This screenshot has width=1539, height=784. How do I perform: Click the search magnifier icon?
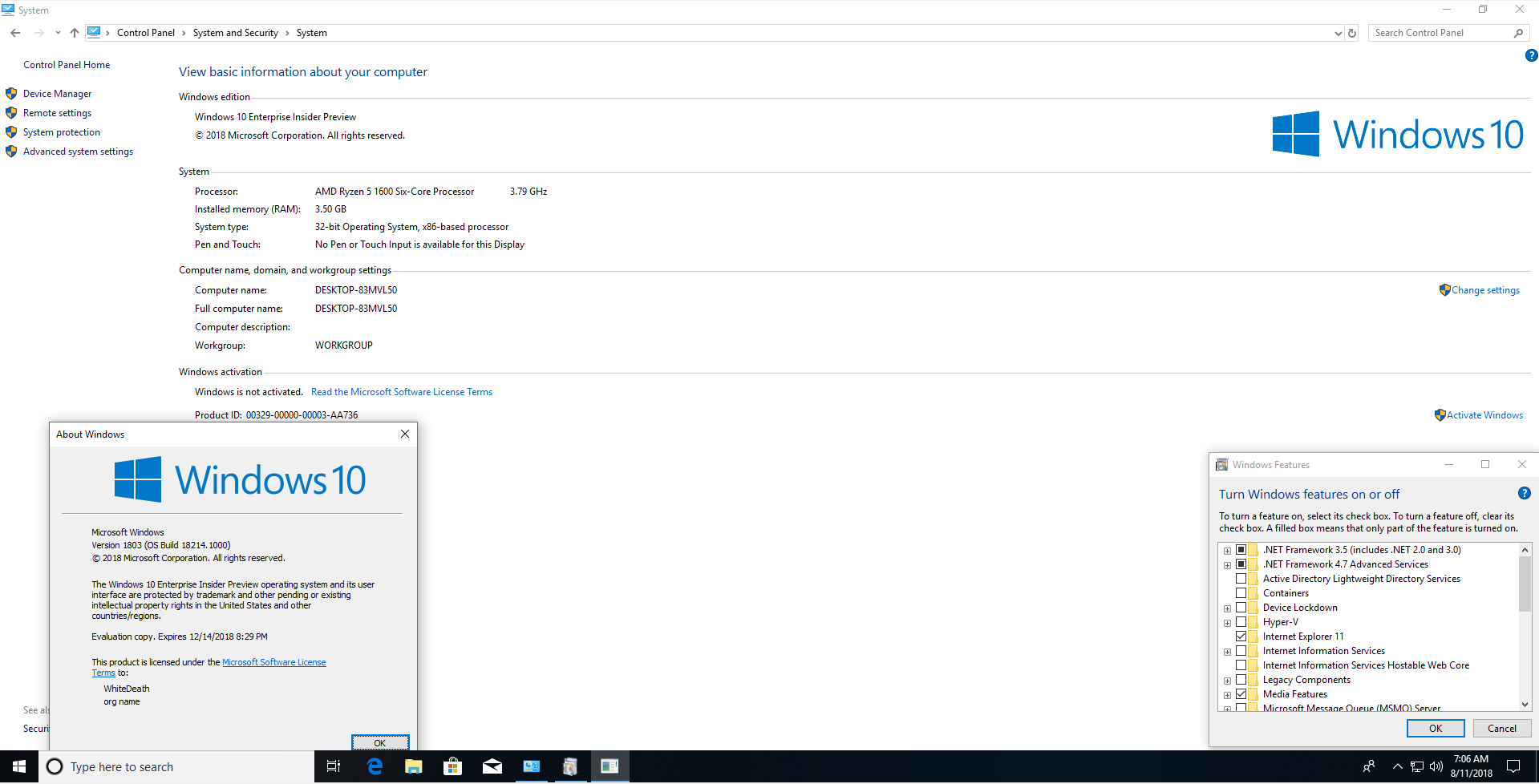pyautogui.click(x=1518, y=33)
